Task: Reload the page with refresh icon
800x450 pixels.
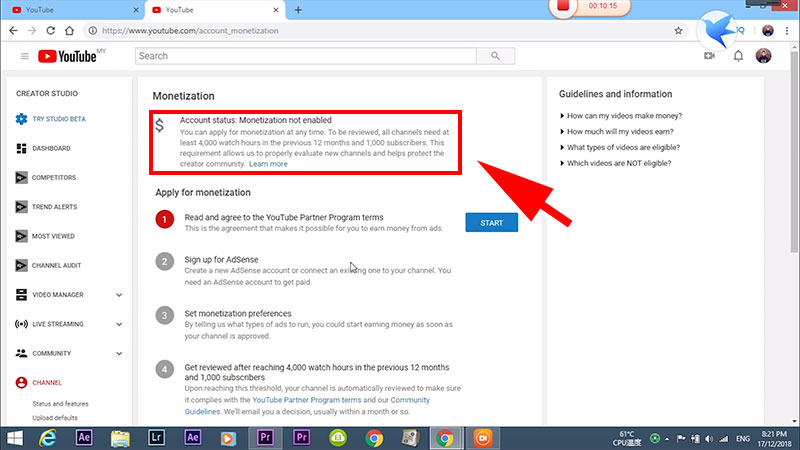Action: (x=51, y=31)
